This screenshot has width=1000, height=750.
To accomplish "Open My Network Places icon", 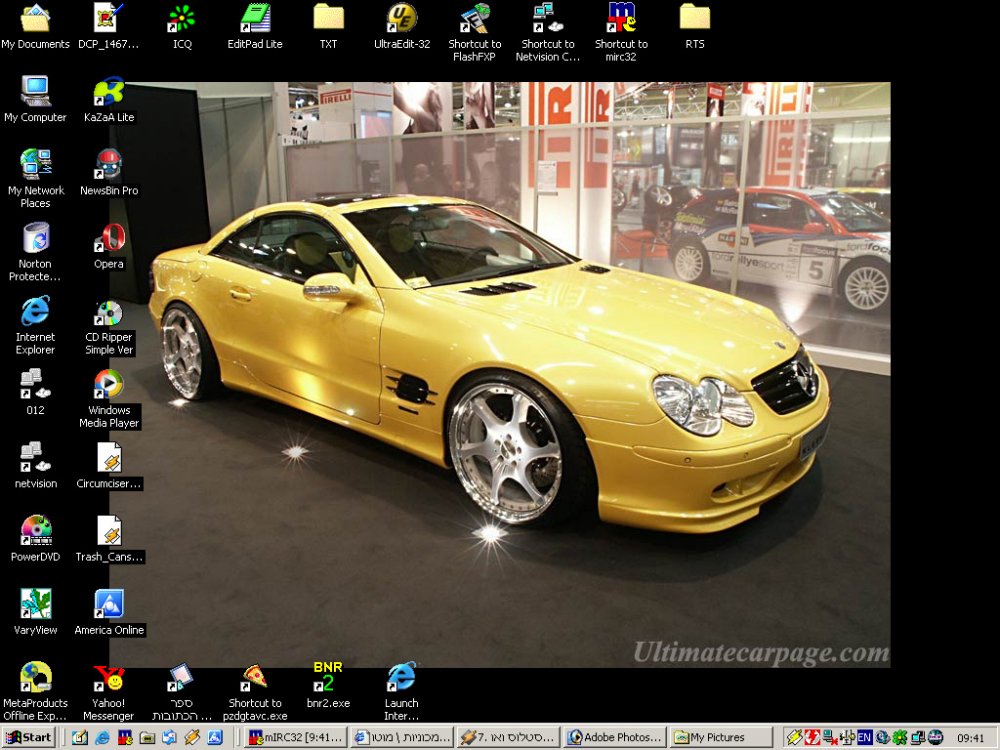I will click(x=35, y=179).
